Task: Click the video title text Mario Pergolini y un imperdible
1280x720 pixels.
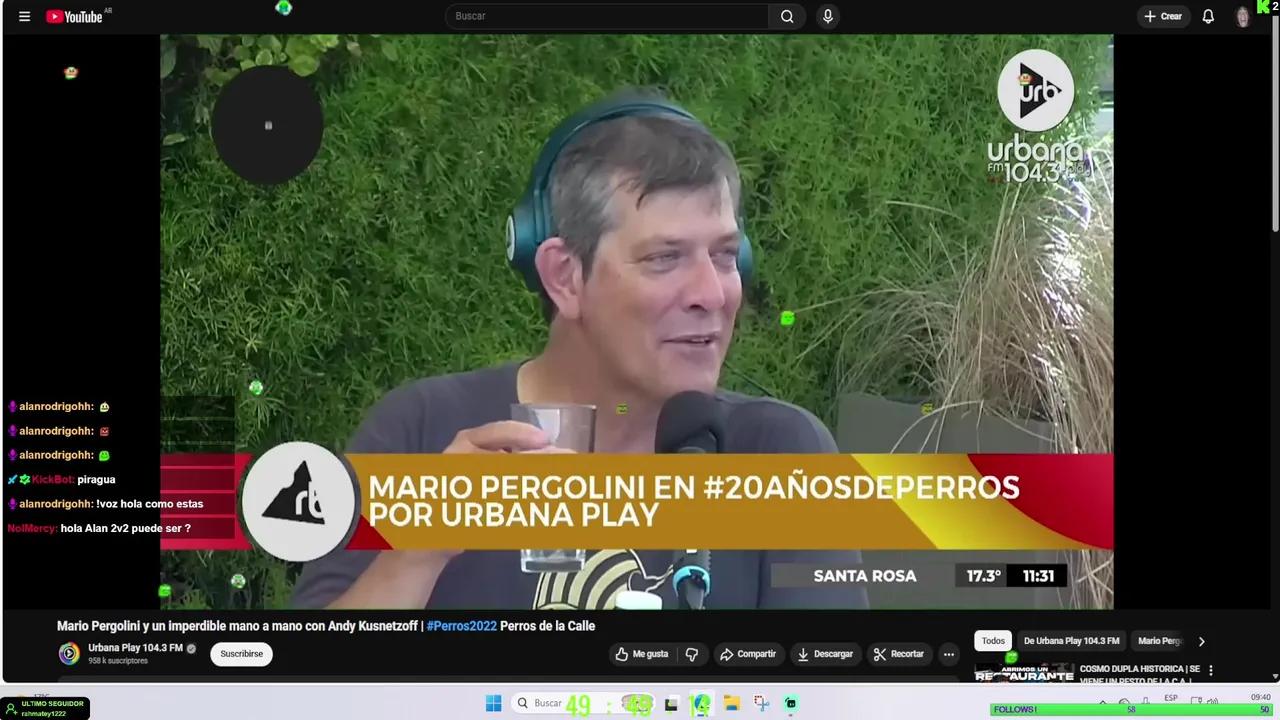Action: tap(326, 626)
